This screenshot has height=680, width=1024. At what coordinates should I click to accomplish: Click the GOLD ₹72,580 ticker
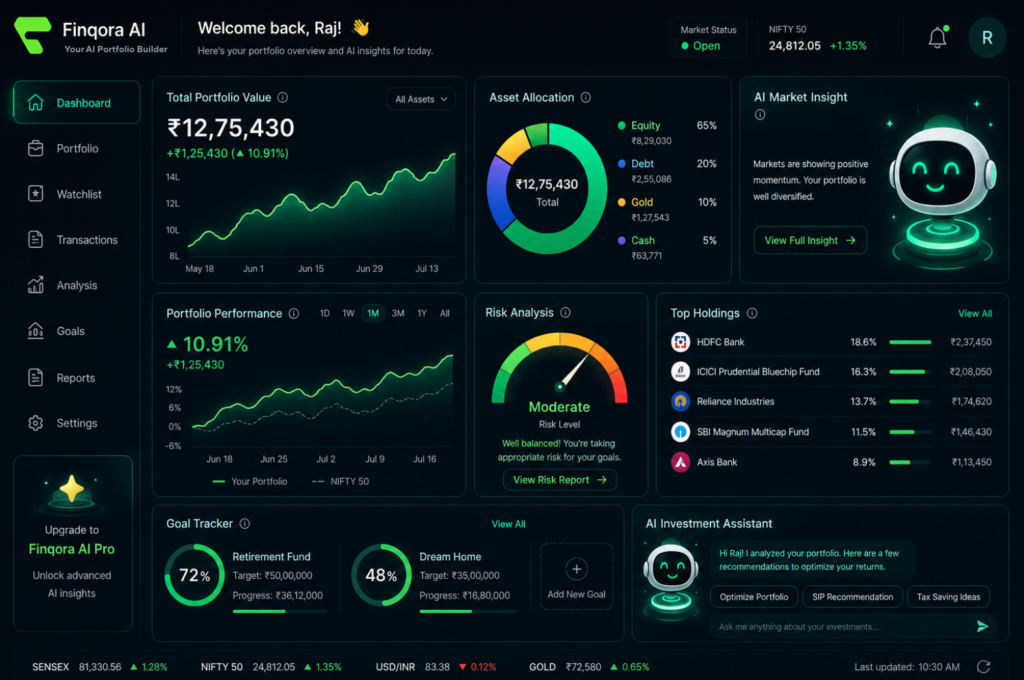coord(589,667)
